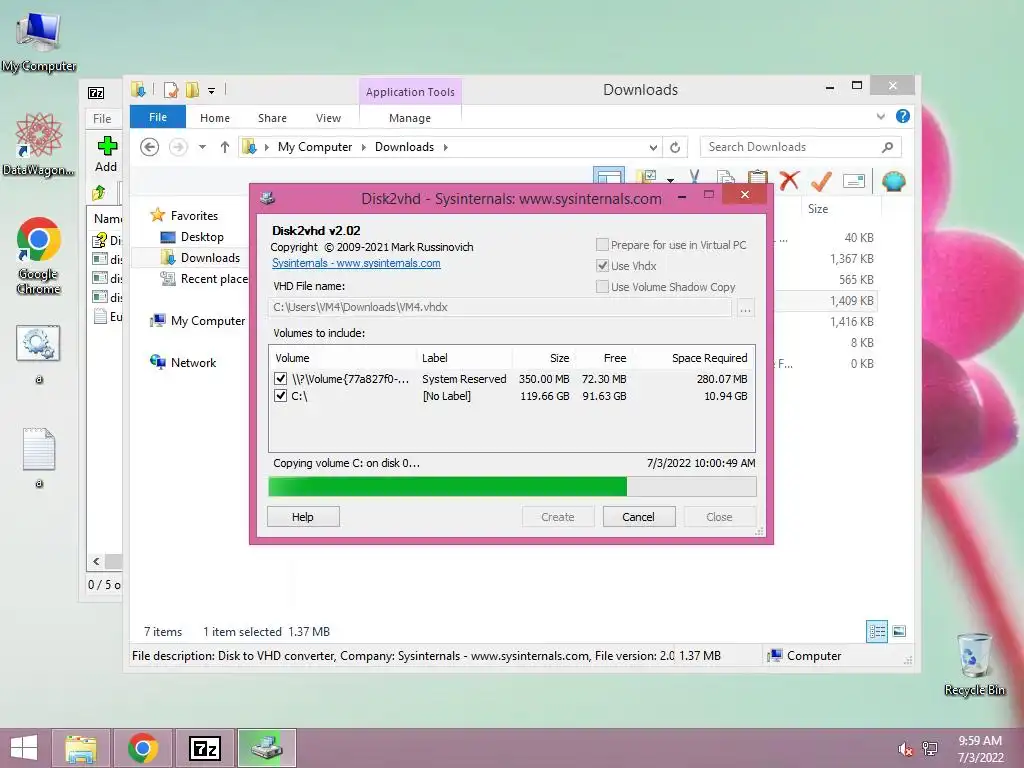
Task: Expand the ribbon with the chevron arrow
Action: 880,116
